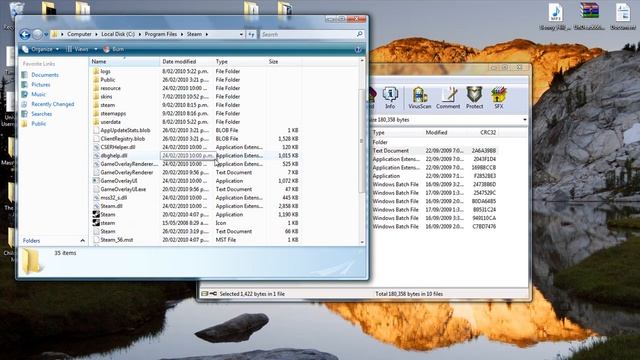Click the Info button in WinRAR

coord(390,98)
